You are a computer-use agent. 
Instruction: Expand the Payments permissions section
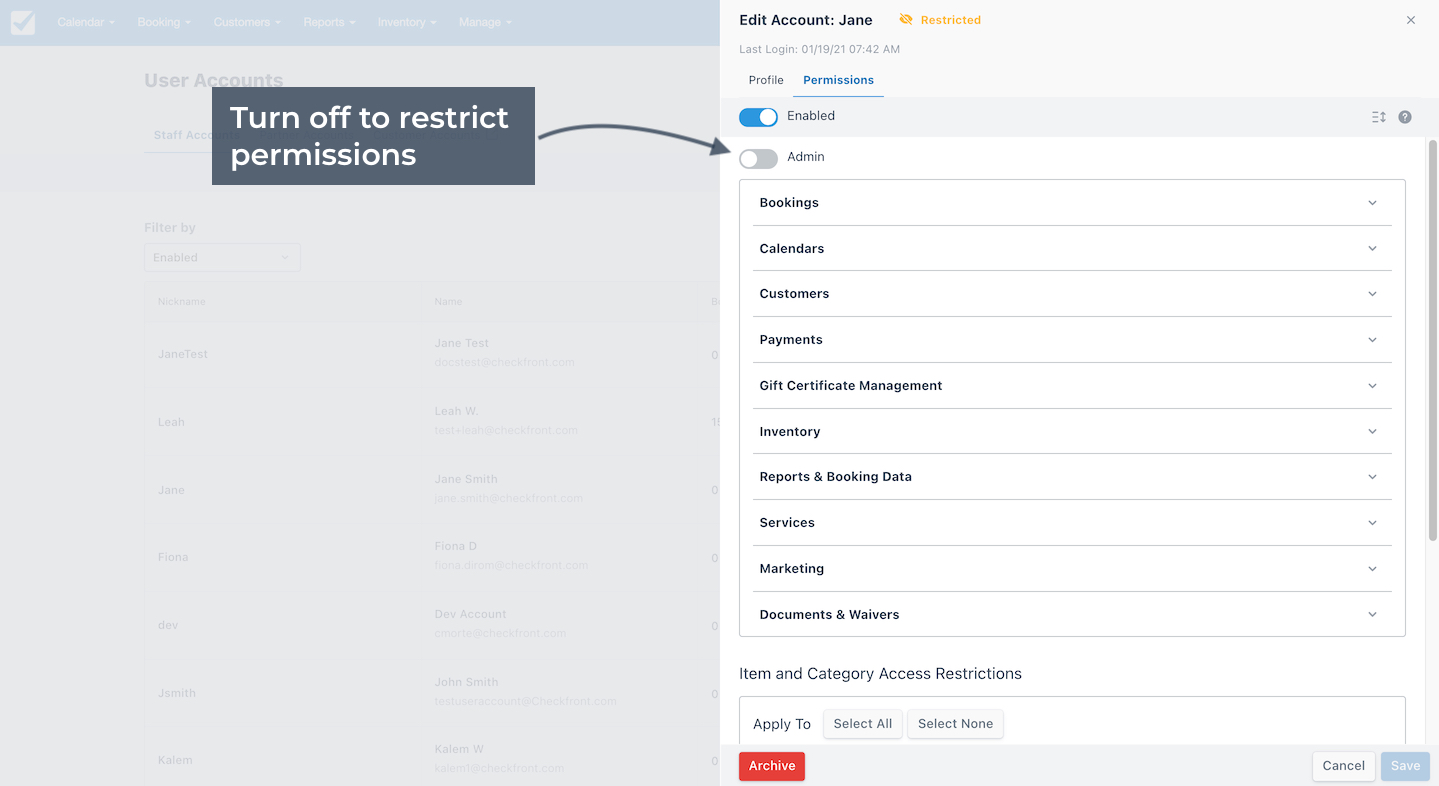[1072, 340]
